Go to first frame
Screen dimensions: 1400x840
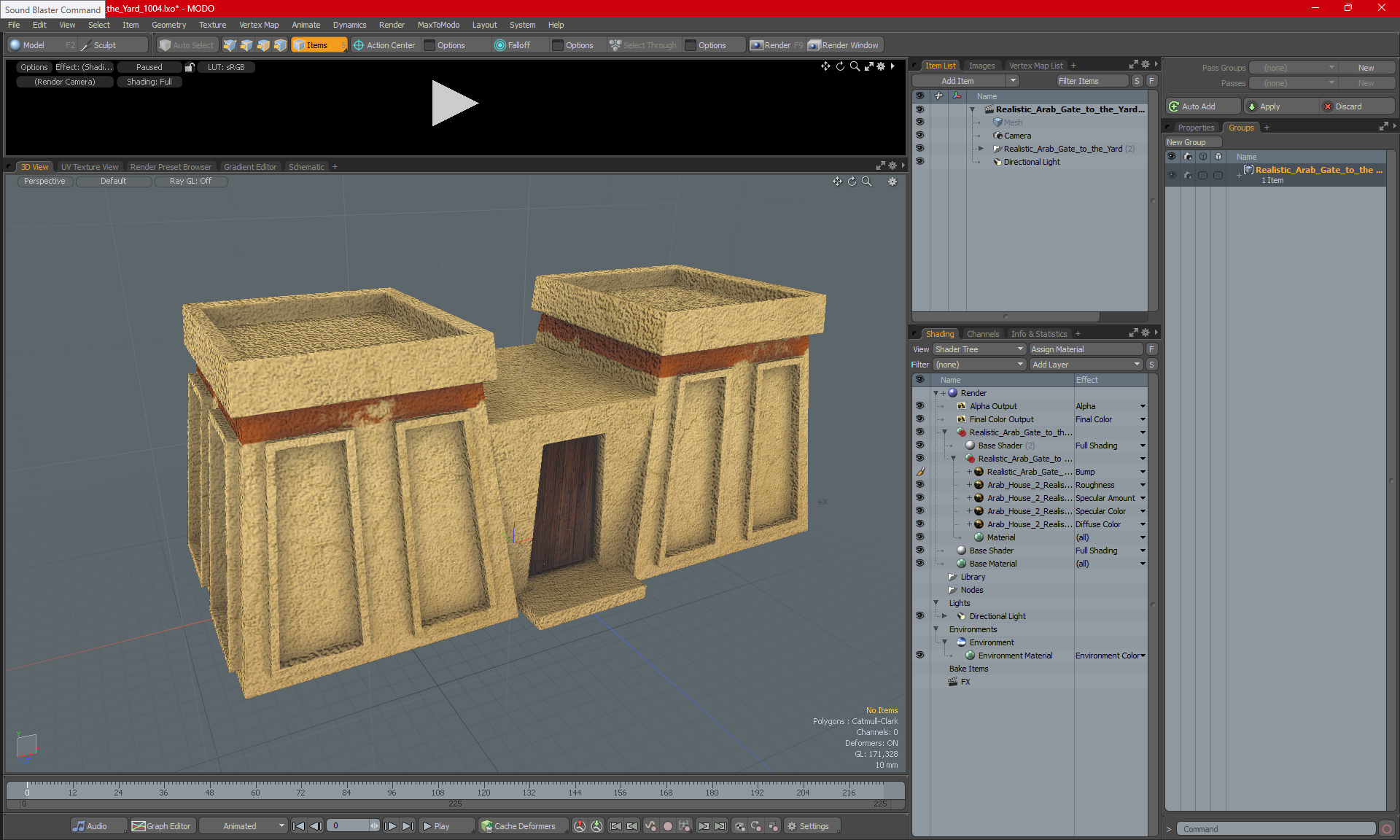[298, 826]
